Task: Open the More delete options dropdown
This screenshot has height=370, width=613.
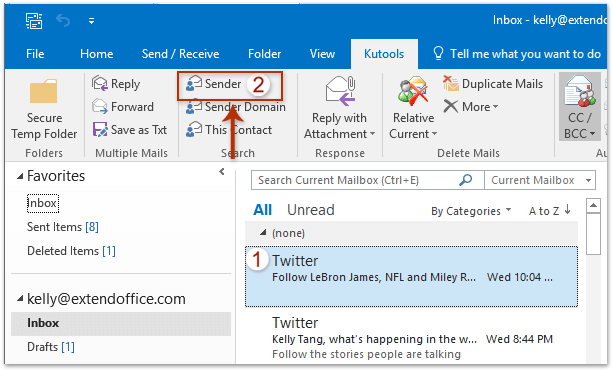Action: click(x=470, y=106)
